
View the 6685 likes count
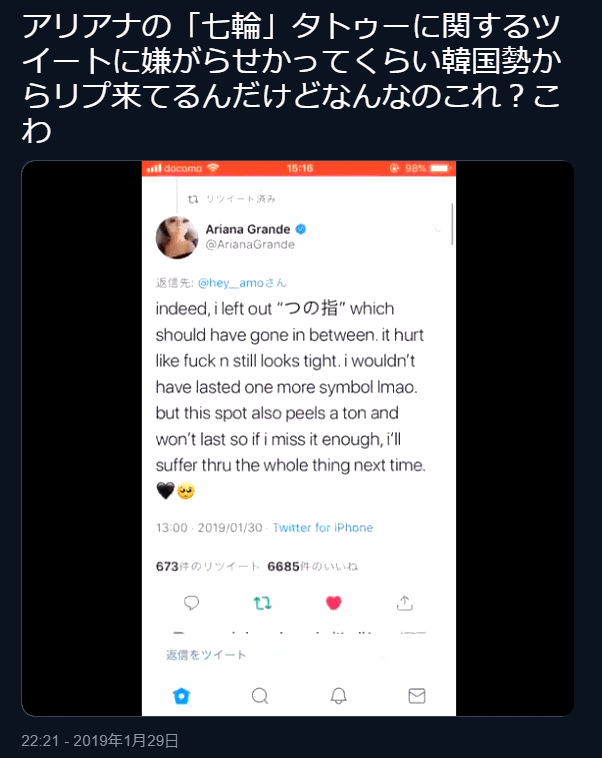(312, 566)
